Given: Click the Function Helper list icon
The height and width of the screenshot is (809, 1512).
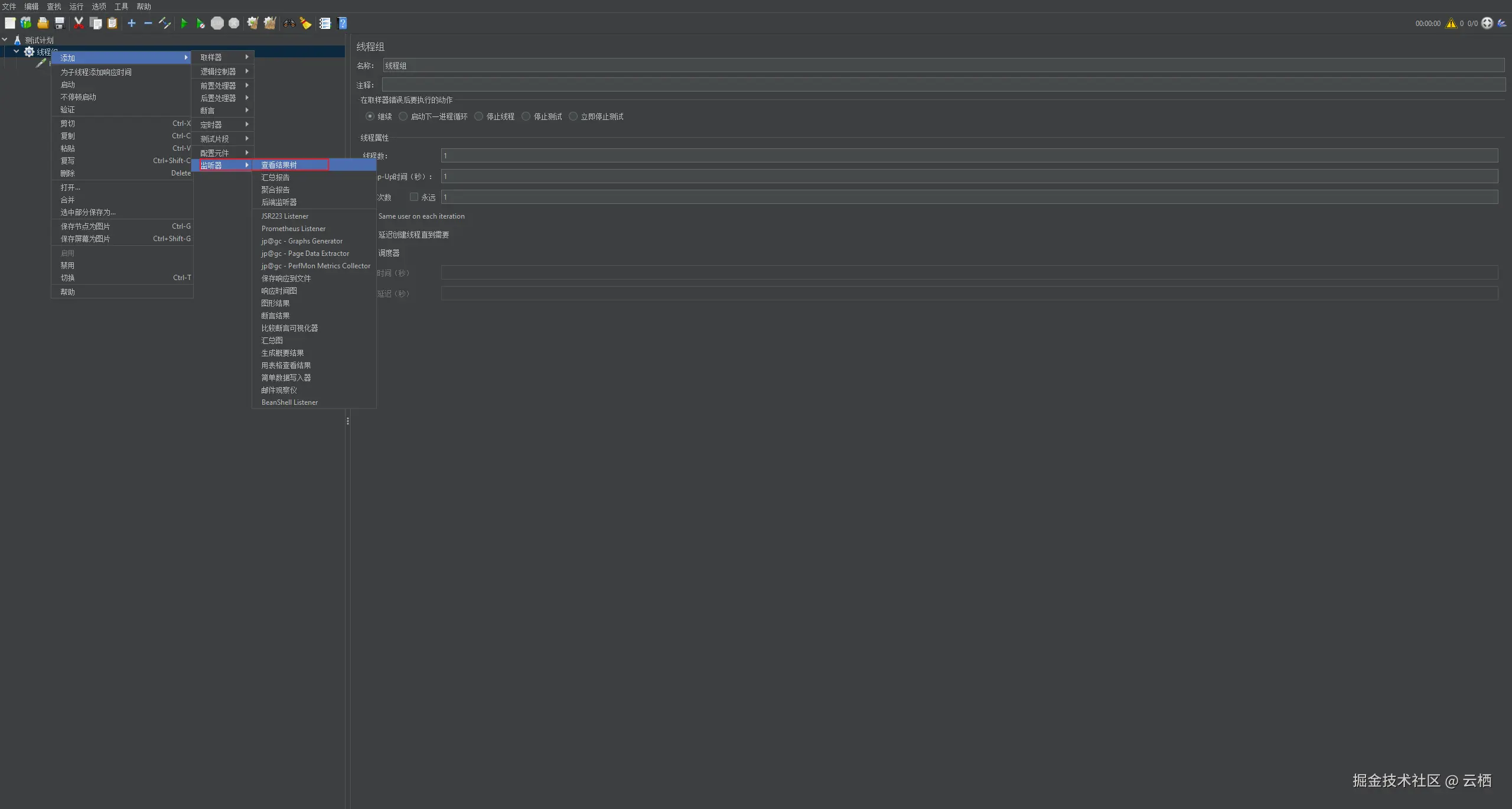Looking at the screenshot, I should point(325,24).
